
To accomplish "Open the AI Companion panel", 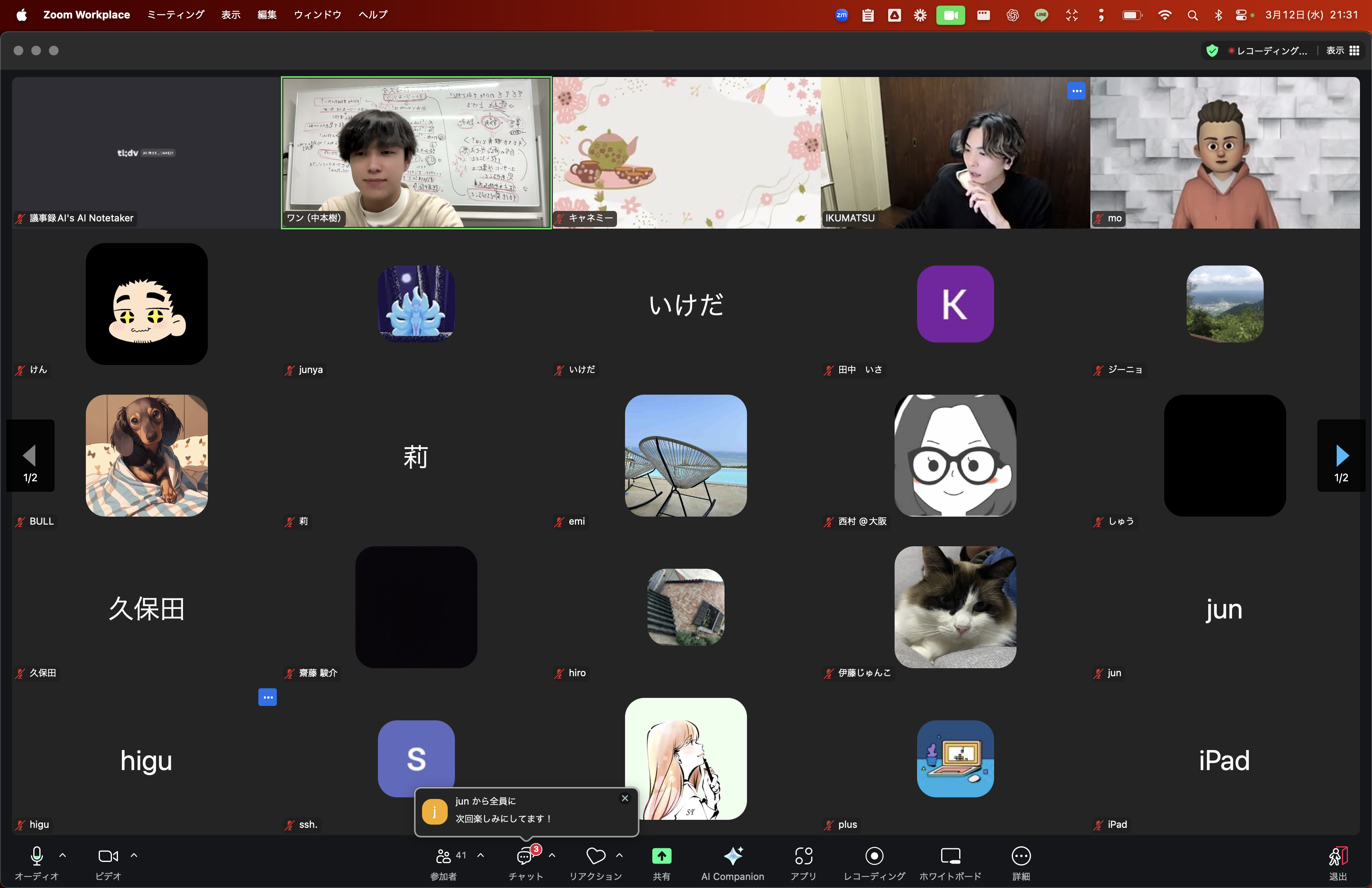I will point(732,856).
